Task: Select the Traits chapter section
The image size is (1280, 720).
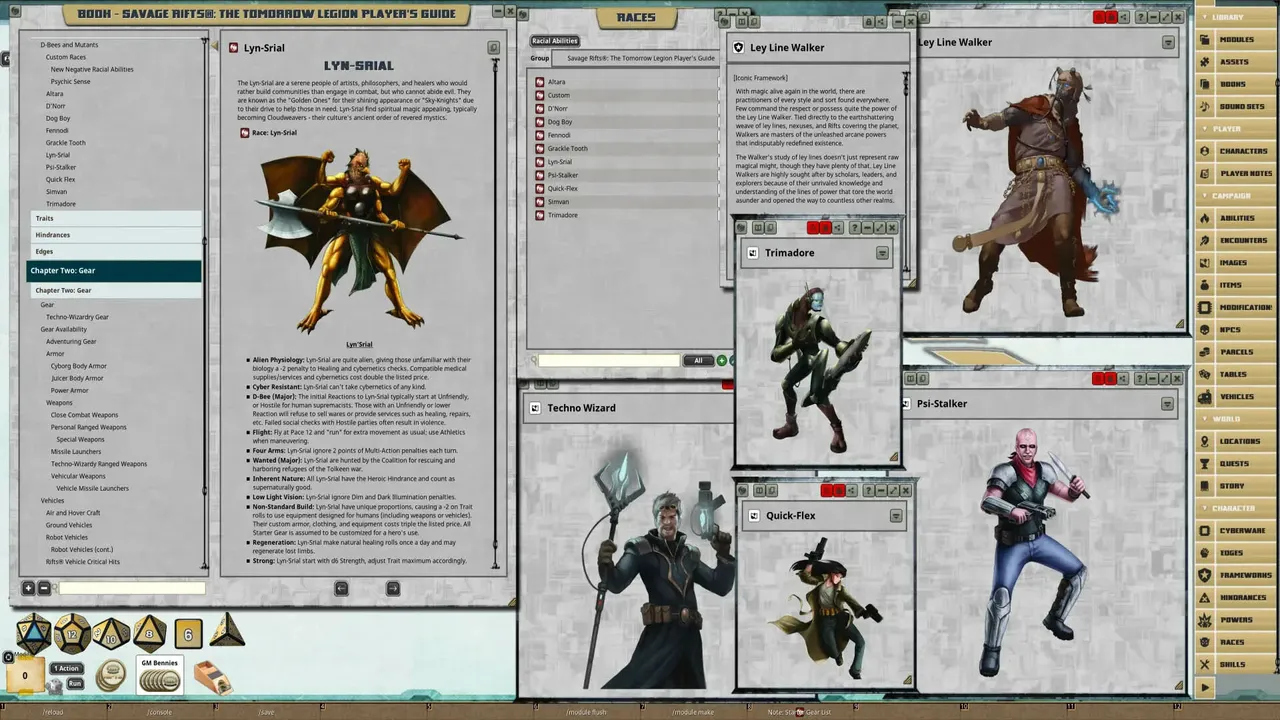Action: (x=115, y=218)
